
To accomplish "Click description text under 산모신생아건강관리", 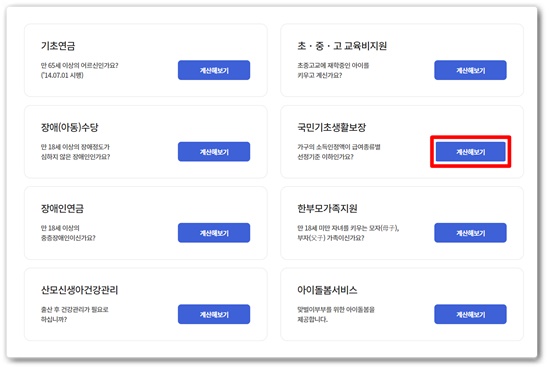I will tap(75, 314).
